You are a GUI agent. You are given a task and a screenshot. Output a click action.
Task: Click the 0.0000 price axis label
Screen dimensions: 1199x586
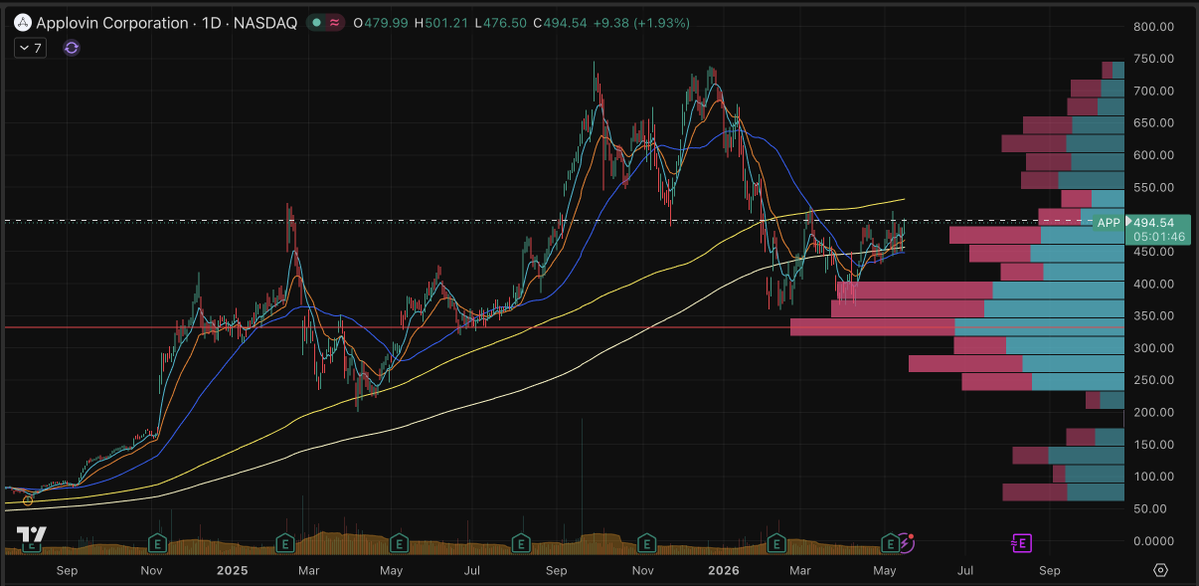tap(1153, 541)
